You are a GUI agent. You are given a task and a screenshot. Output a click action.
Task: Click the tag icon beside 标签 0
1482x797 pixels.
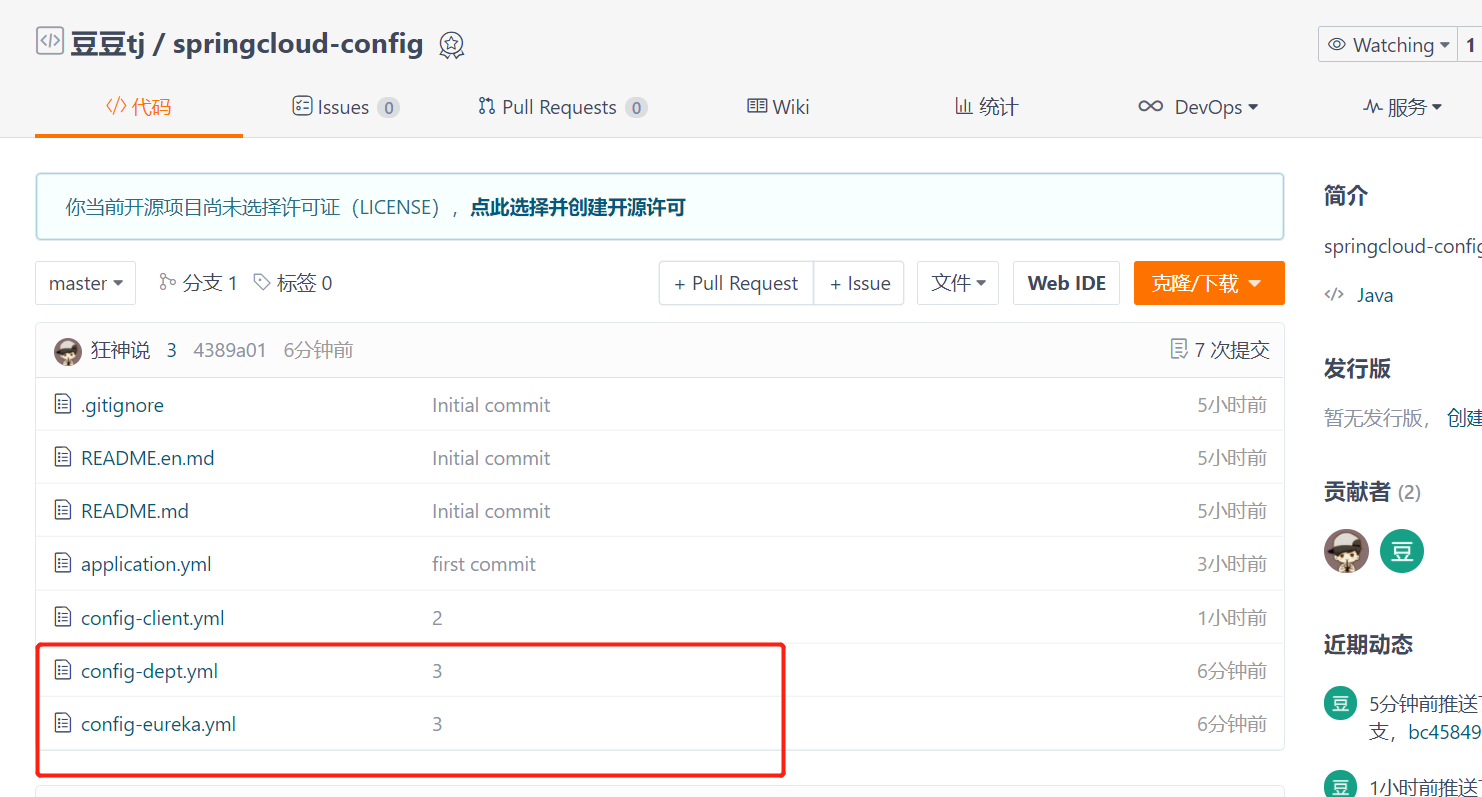pos(262,282)
